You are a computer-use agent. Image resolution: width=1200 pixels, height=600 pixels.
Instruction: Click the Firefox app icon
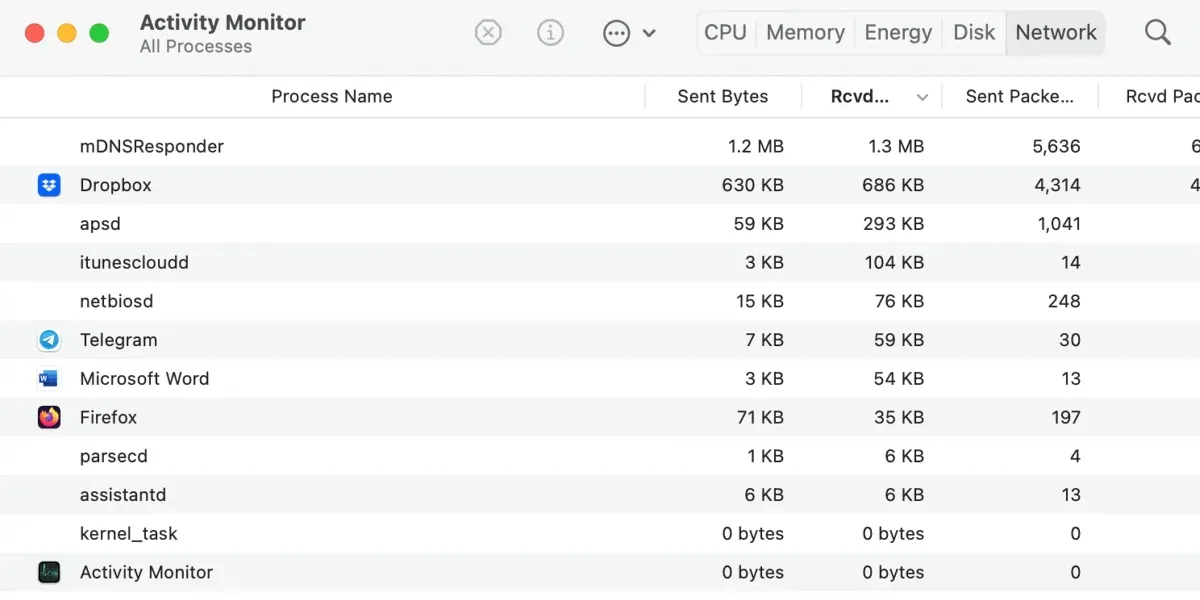coord(48,417)
